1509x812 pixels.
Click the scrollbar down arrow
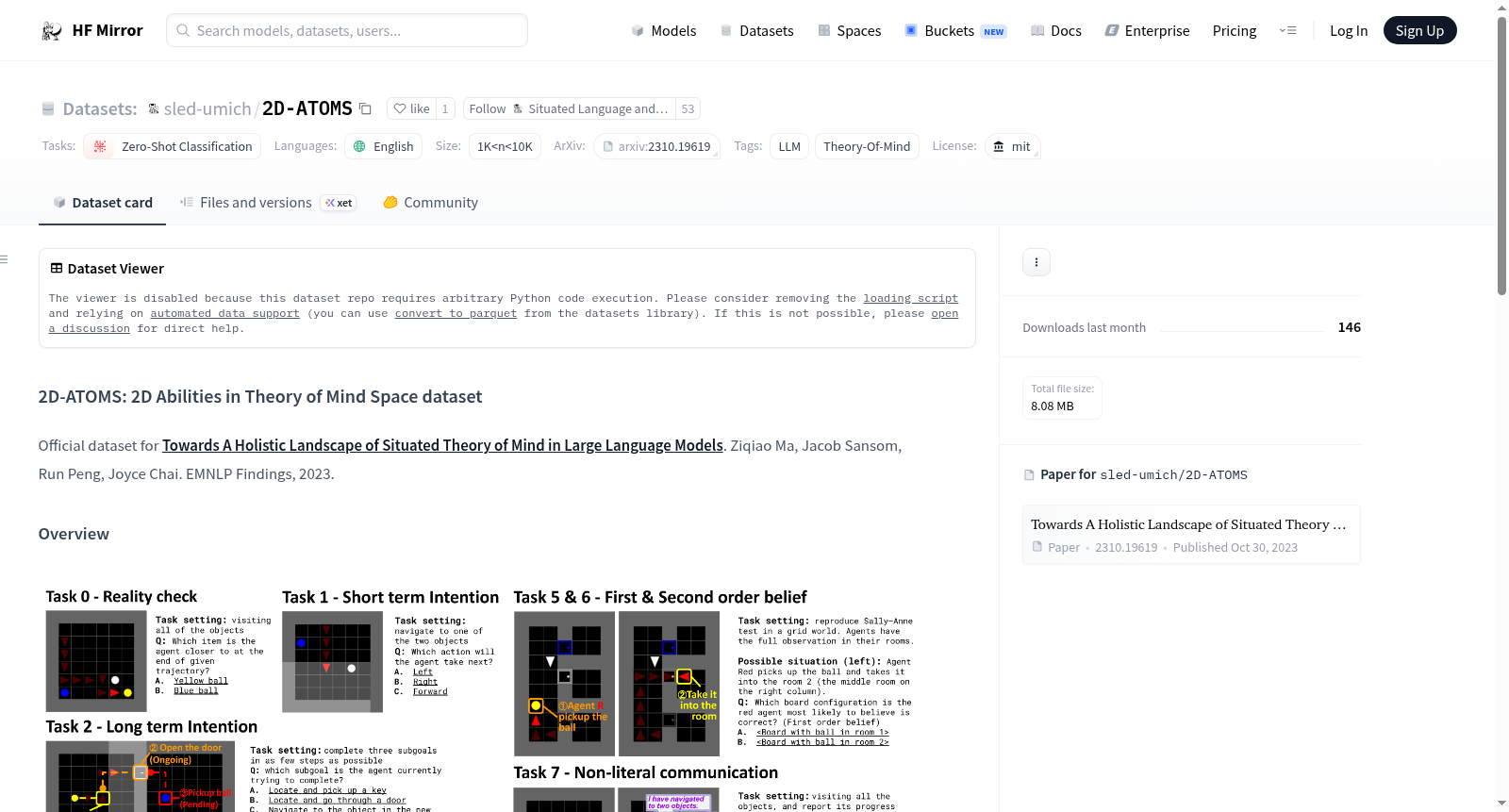tap(1502, 804)
